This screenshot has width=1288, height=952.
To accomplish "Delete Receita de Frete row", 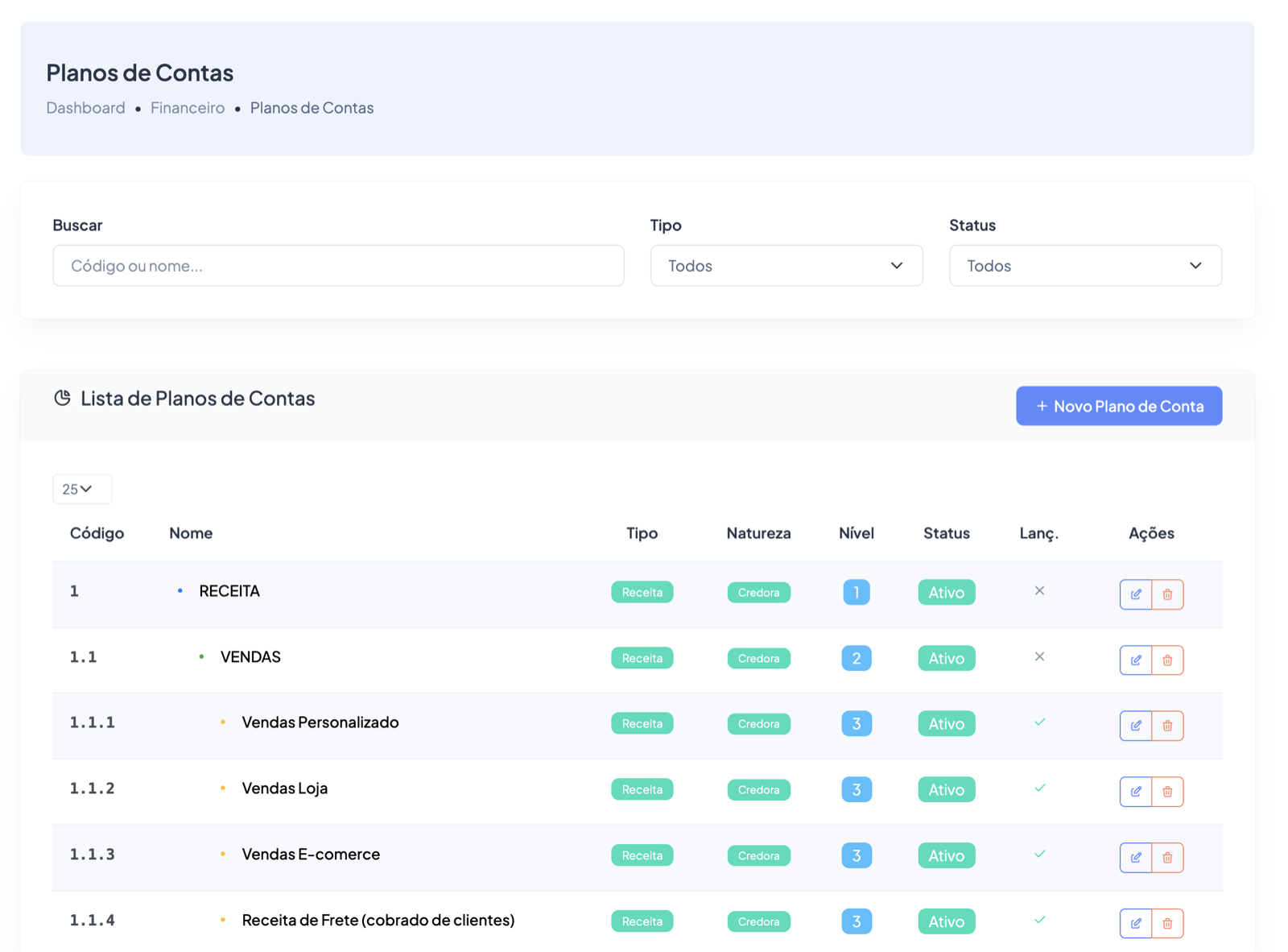I will 1167,924.
